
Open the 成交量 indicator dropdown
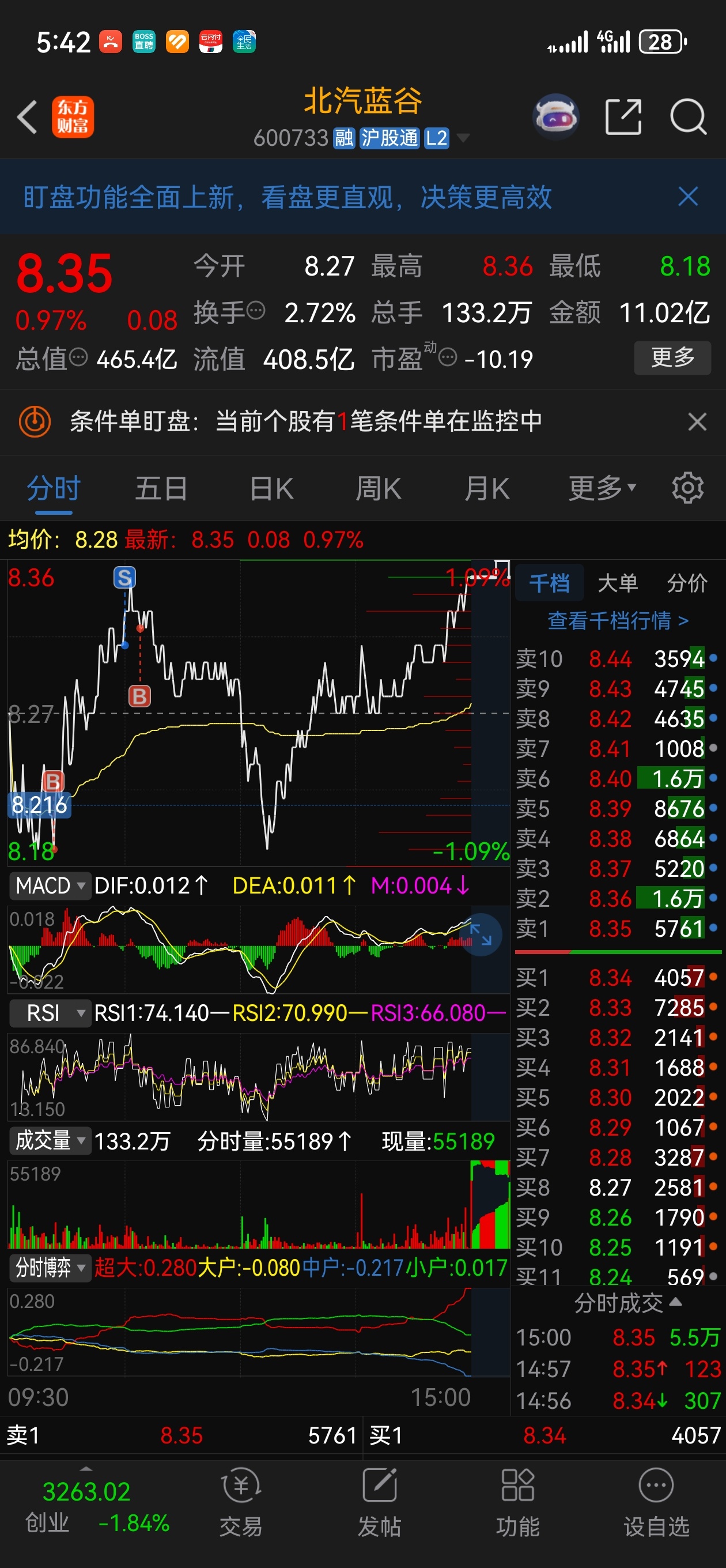point(50,1141)
